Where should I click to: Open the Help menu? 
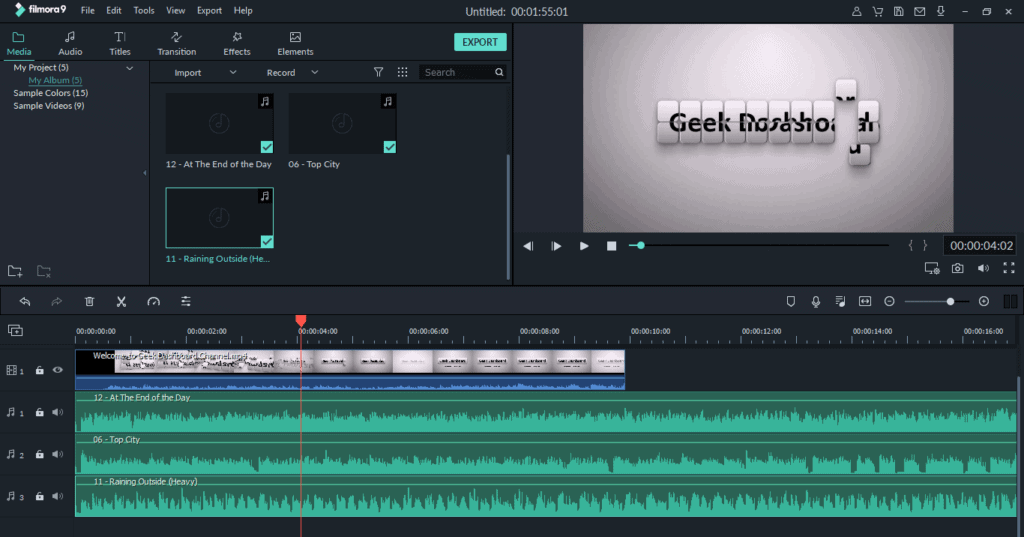[x=243, y=10]
